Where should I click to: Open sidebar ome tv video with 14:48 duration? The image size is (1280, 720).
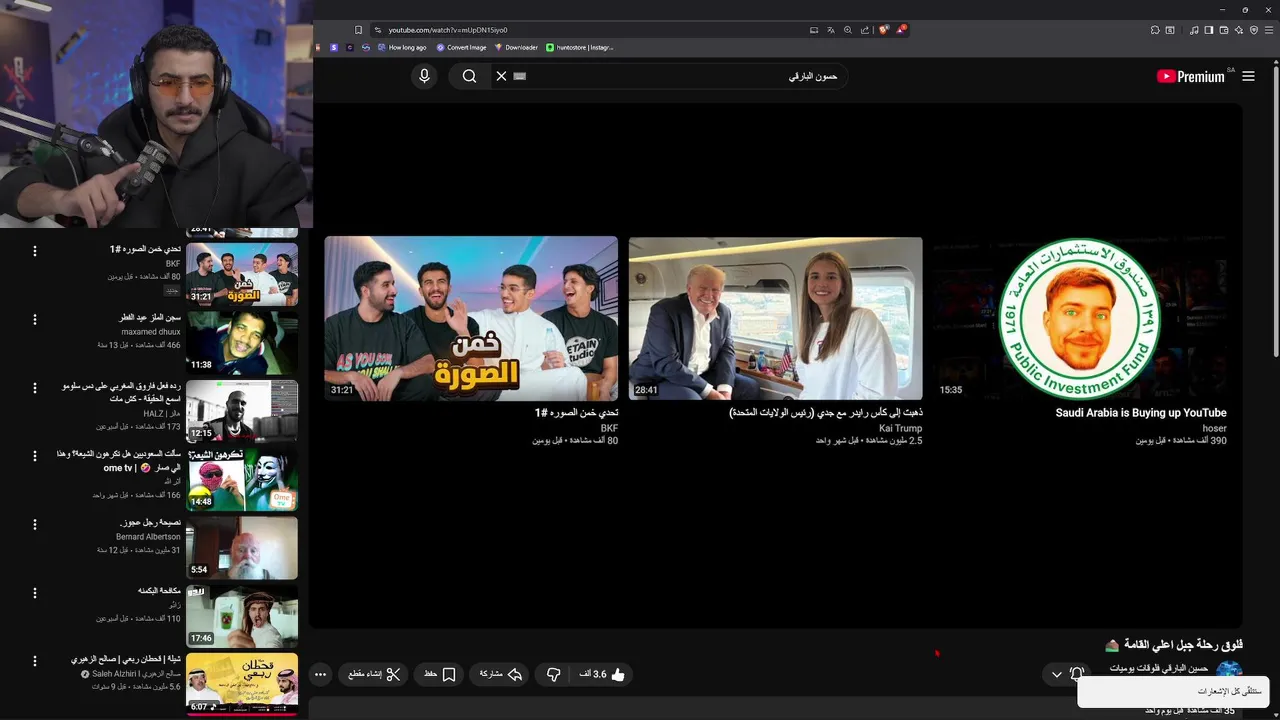pos(242,478)
